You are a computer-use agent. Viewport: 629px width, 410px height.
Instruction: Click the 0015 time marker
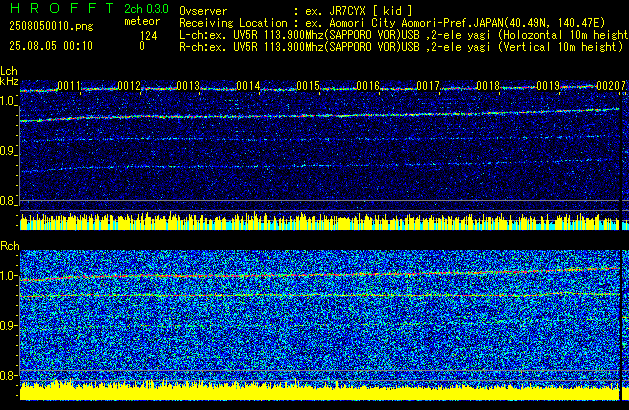point(308,86)
